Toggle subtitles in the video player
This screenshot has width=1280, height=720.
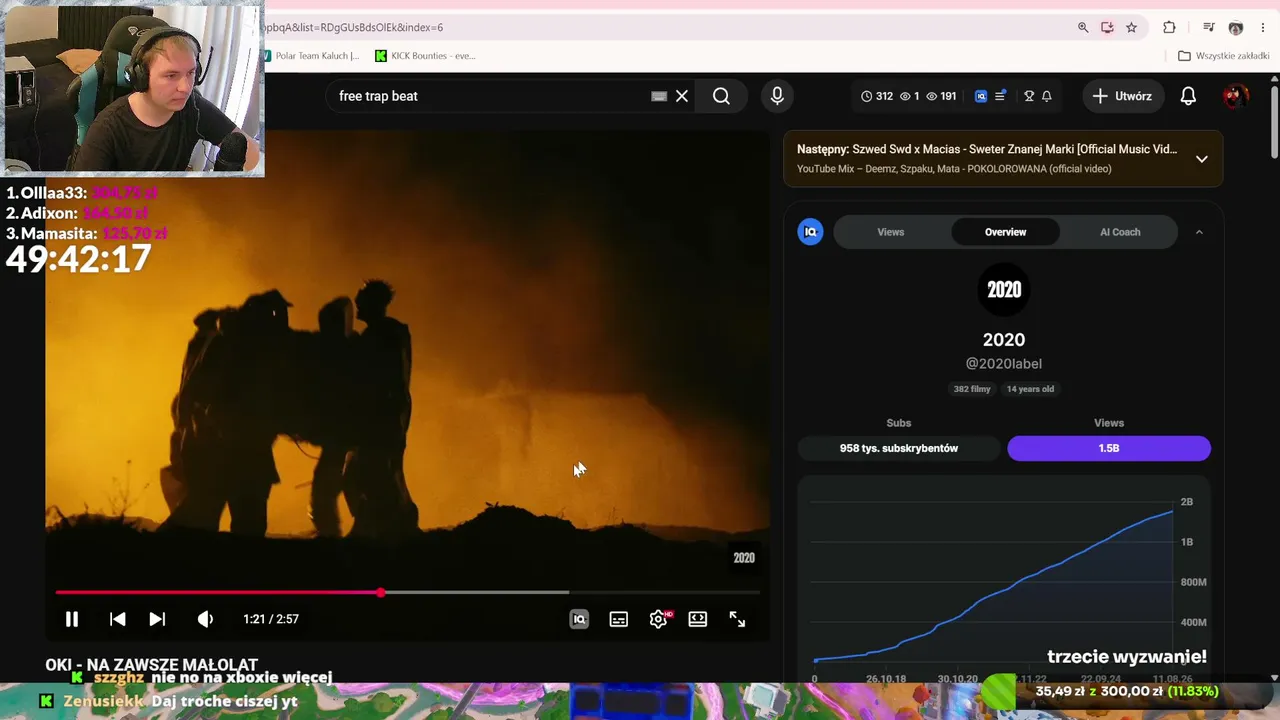pos(619,619)
